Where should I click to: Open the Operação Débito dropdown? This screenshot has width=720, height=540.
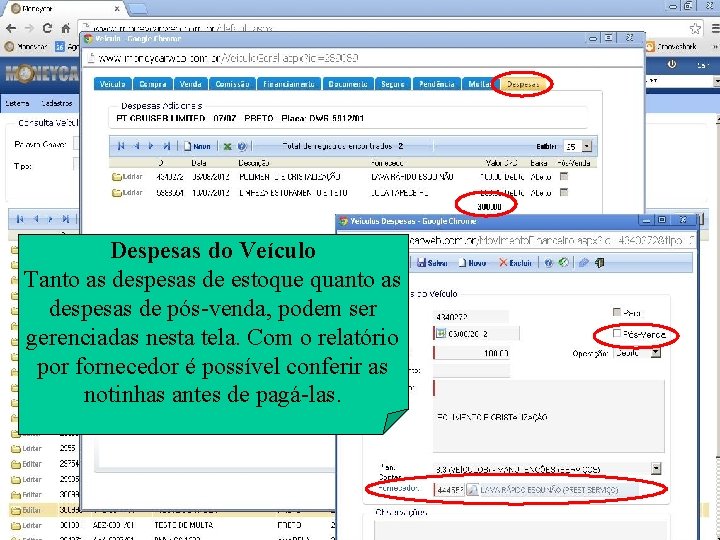(x=655, y=353)
